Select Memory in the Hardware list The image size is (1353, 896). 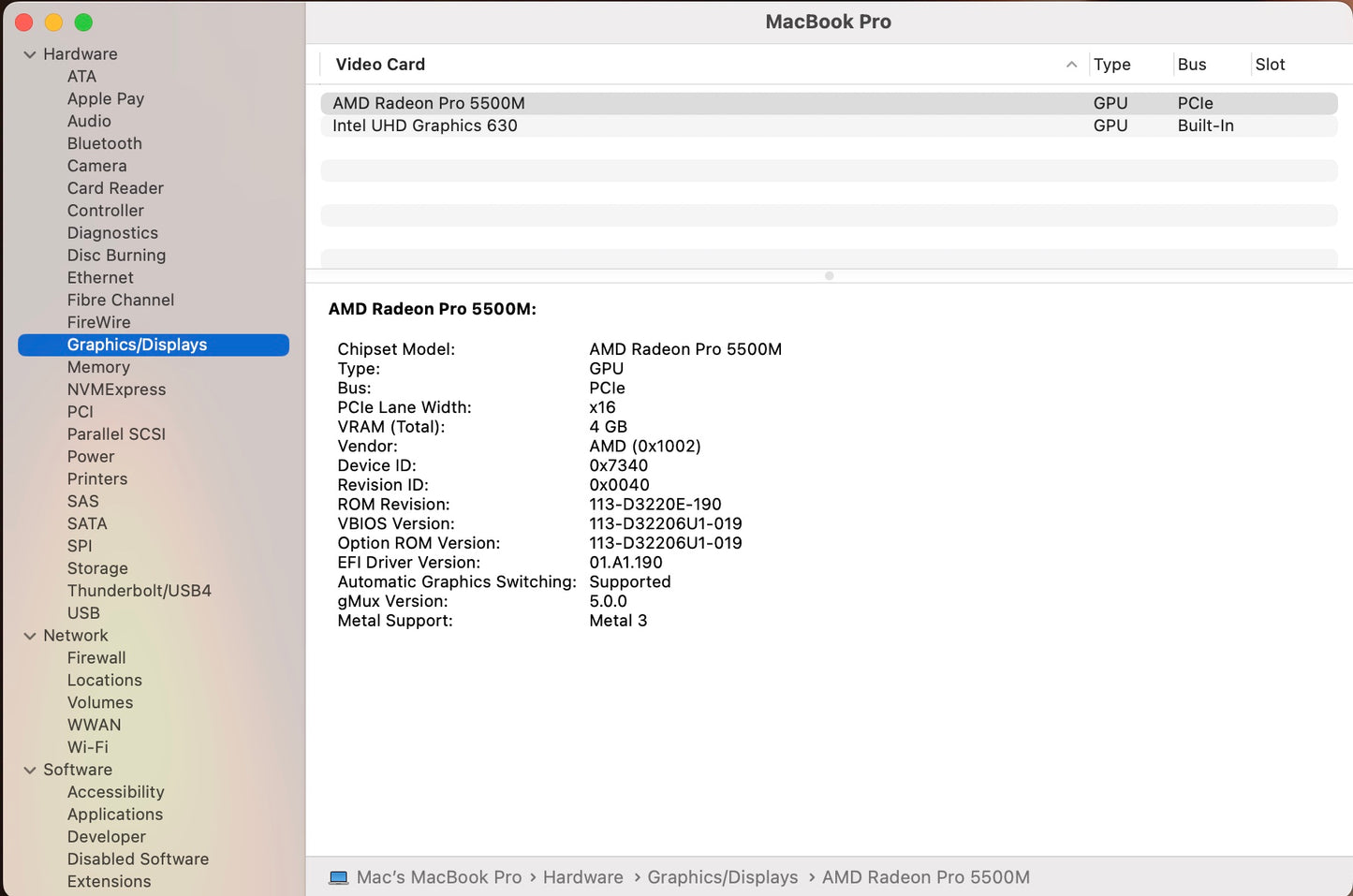coord(98,367)
